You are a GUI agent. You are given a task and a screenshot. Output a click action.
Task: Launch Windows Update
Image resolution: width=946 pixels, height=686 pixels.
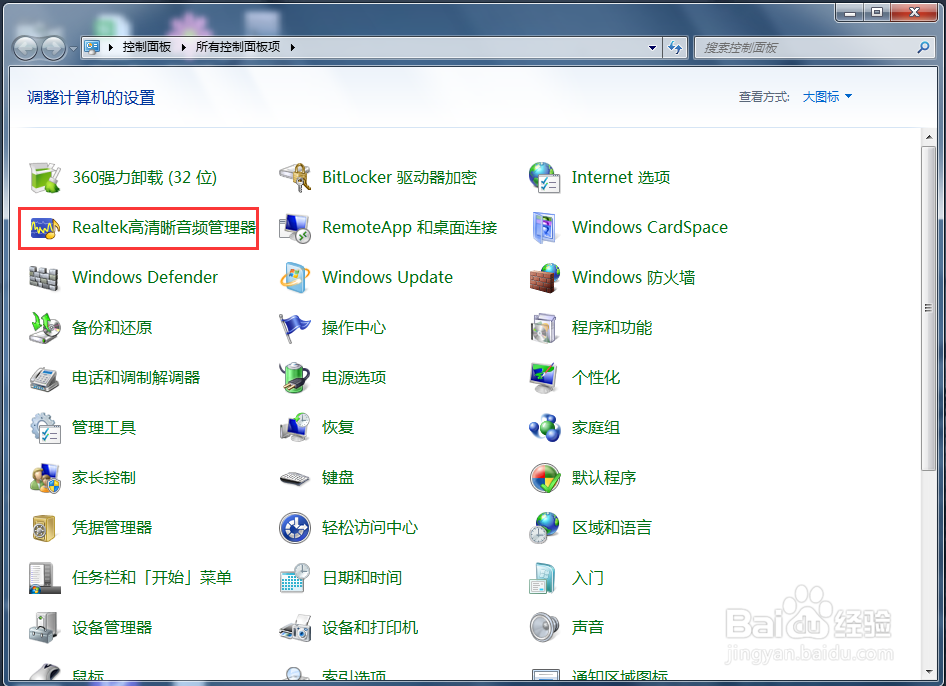click(388, 277)
